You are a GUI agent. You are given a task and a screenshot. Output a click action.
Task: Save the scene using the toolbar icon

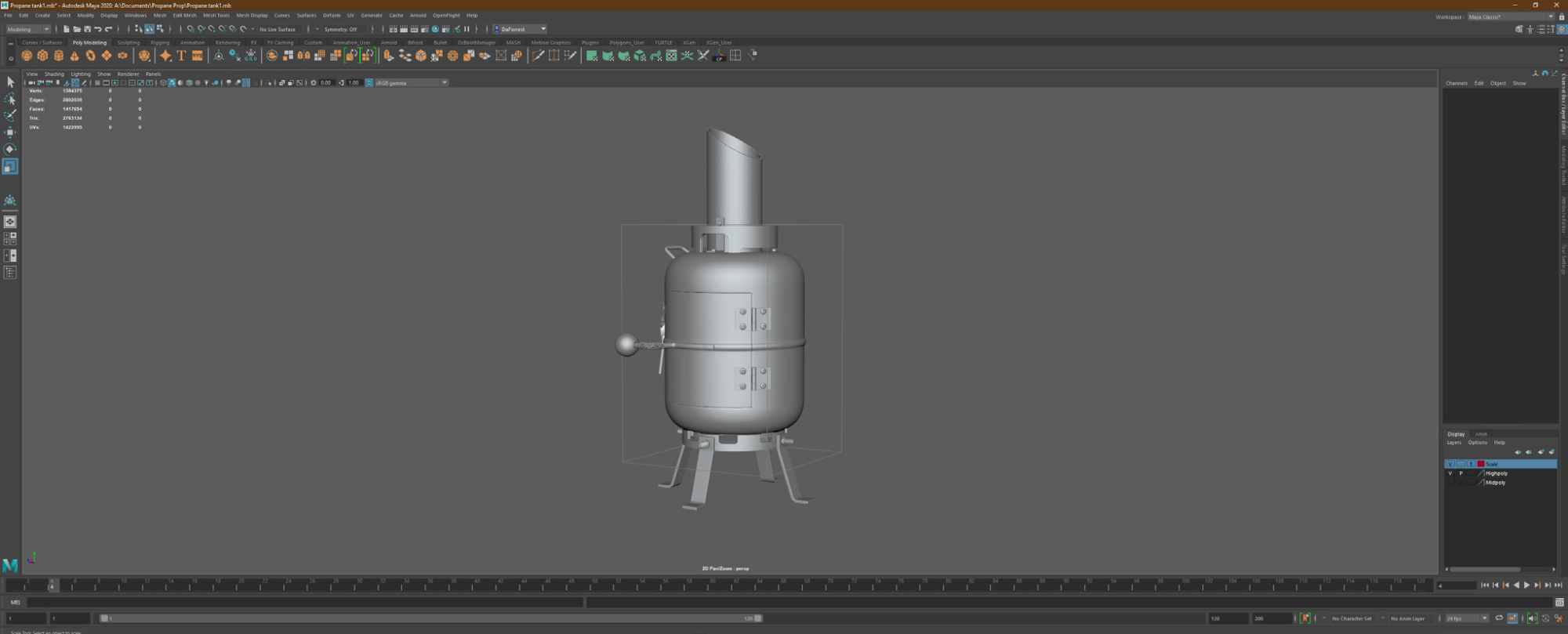click(87, 29)
